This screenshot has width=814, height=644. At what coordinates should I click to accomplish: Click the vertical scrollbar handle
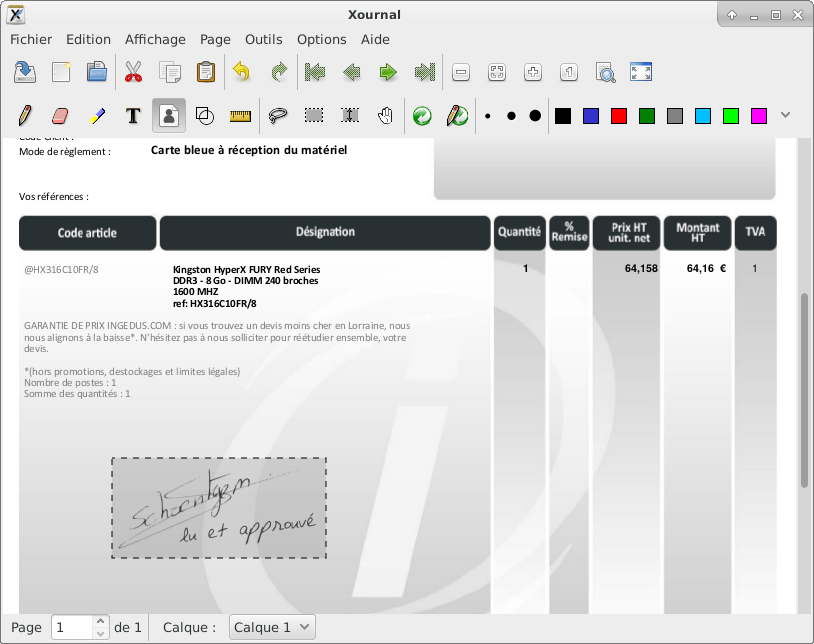click(805, 390)
